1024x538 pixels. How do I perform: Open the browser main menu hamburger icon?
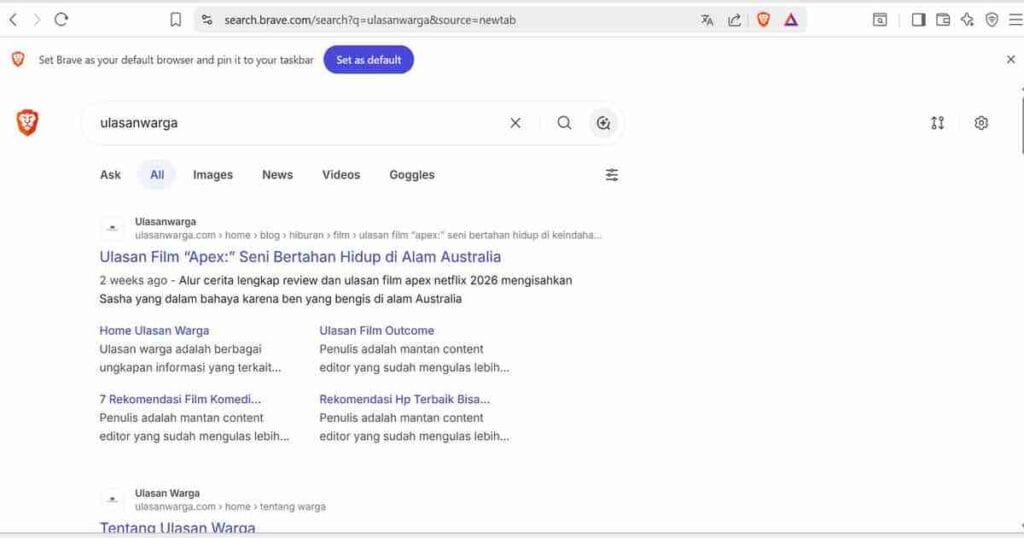tap(1016, 20)
